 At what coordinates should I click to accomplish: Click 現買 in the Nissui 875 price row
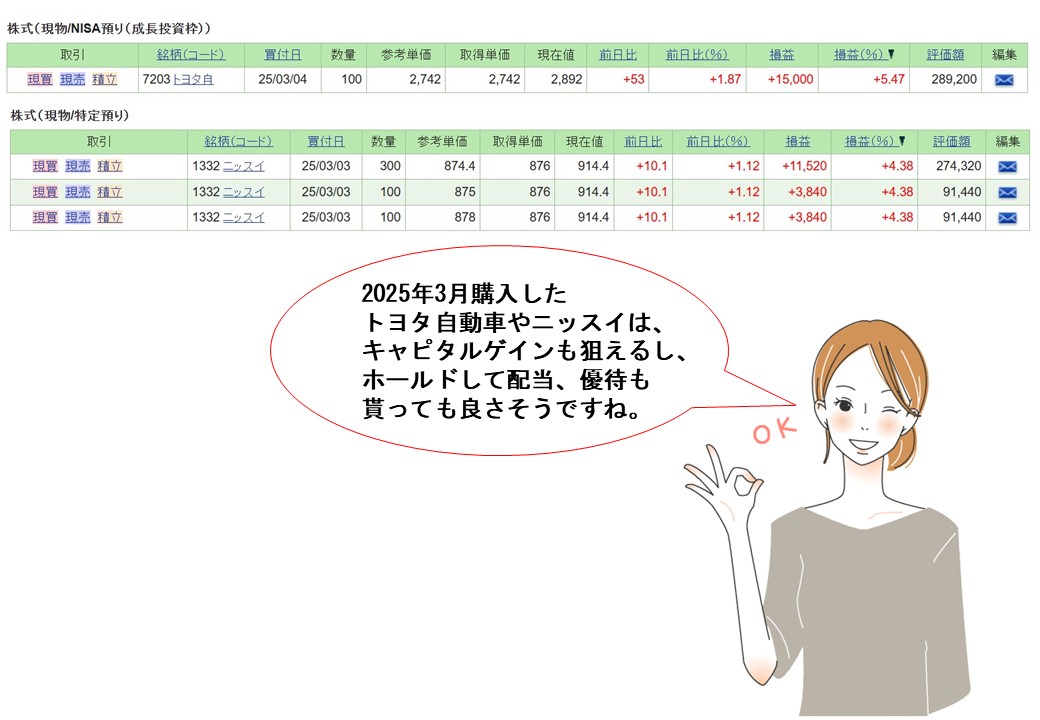45,192
